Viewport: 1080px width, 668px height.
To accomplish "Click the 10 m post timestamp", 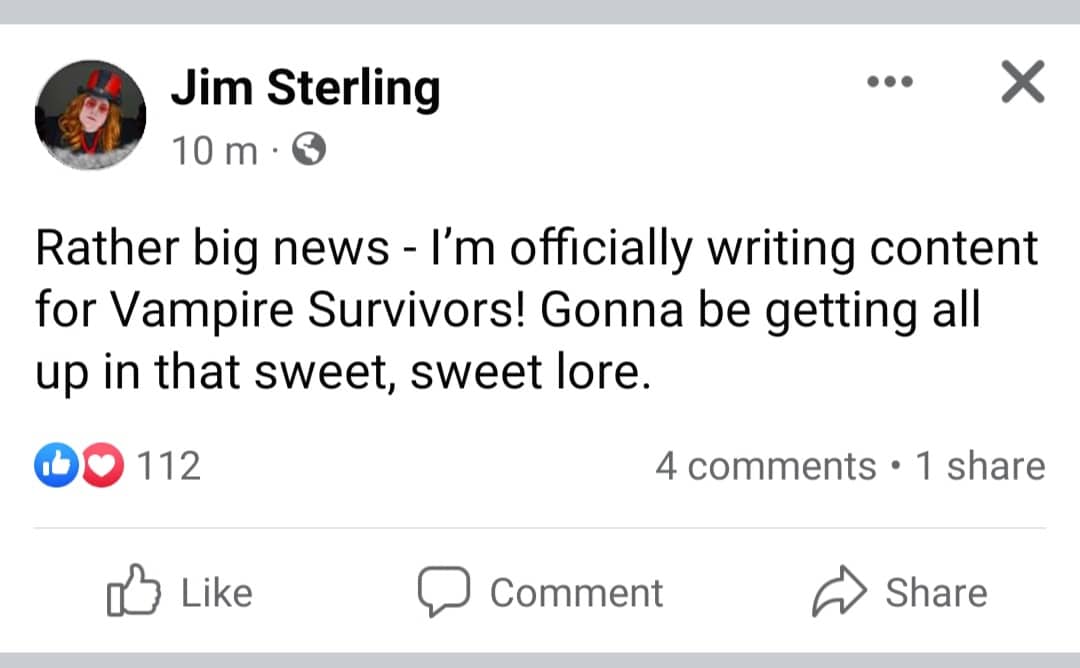I will click(x=214, y=152).
